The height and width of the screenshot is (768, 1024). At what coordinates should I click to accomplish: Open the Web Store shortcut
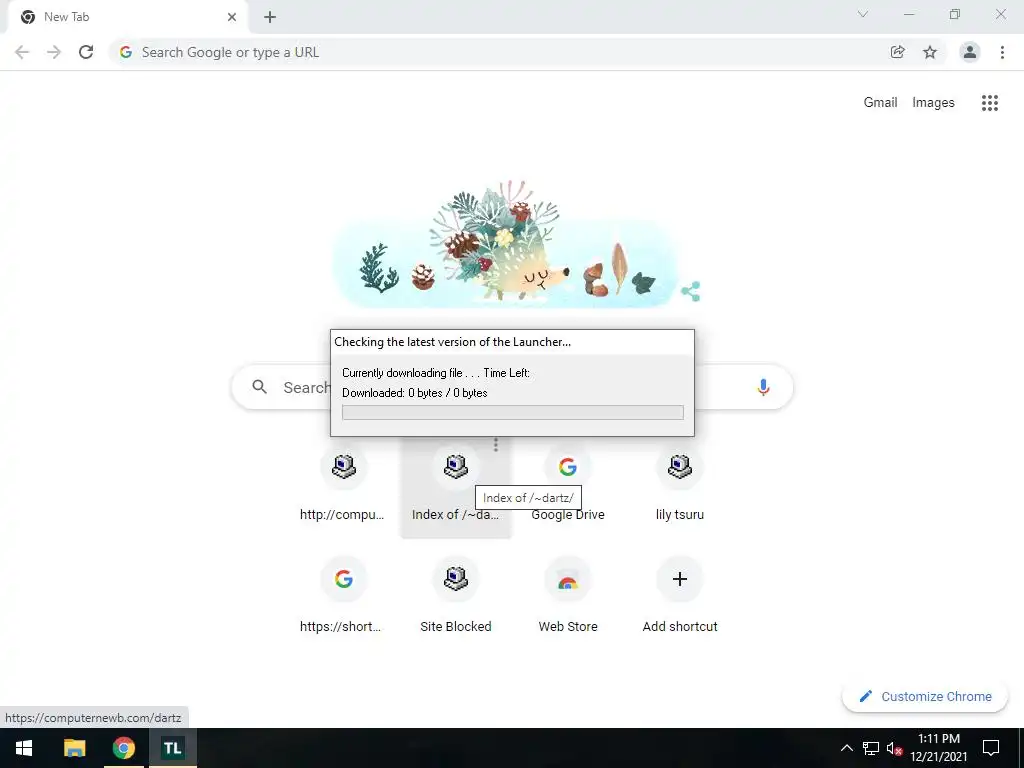coord(568,596)
